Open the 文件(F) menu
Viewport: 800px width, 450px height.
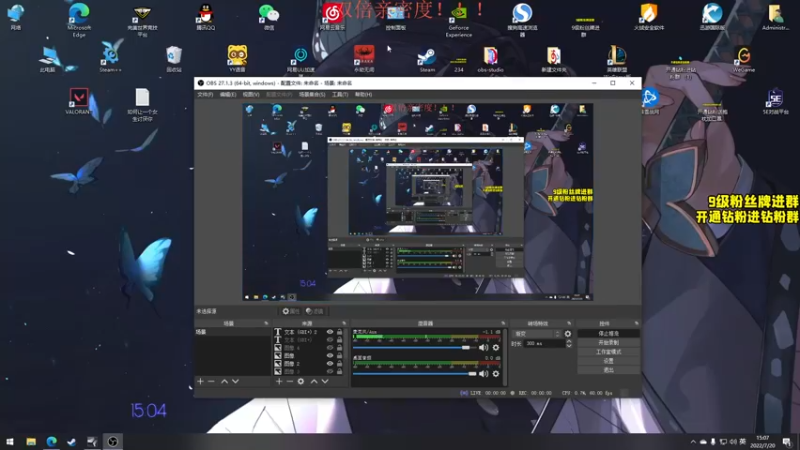tap(205, 94)
